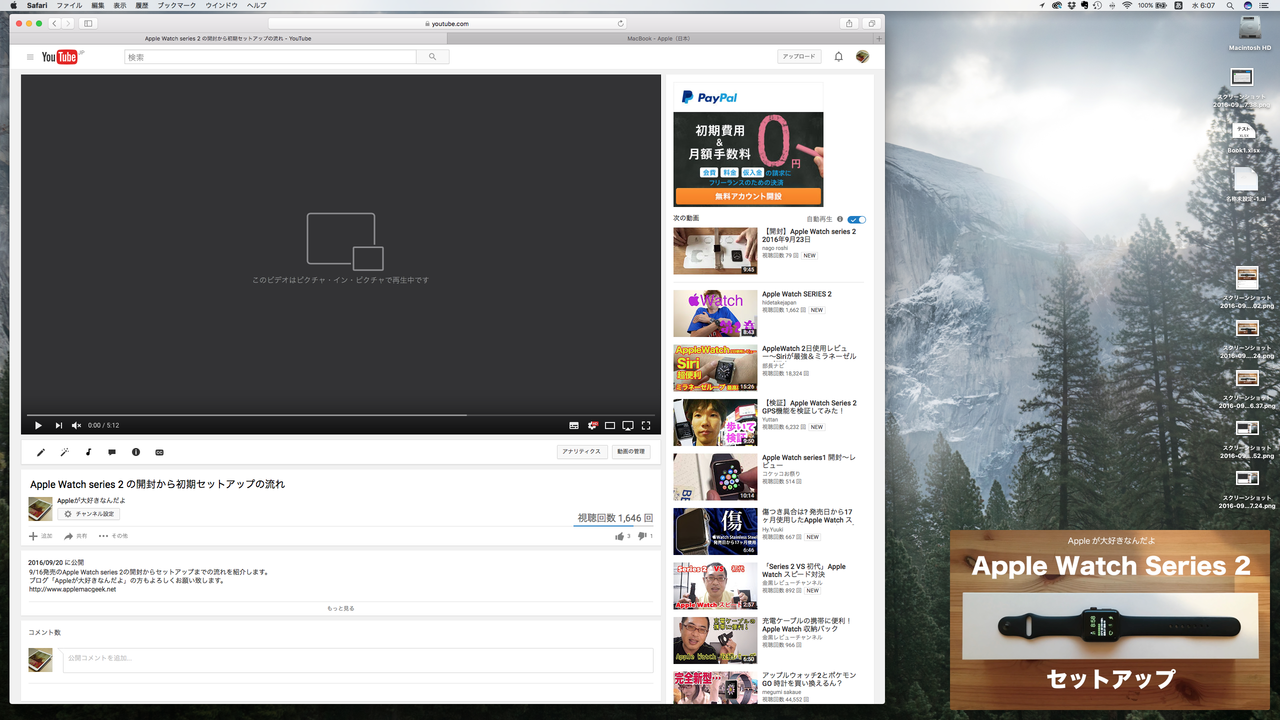The width and height of the screenshot is (1280, 720).
Task: Open the Apple Watch SERIES 2 hidetakejapan video
Action: click(x=715, y=313)
